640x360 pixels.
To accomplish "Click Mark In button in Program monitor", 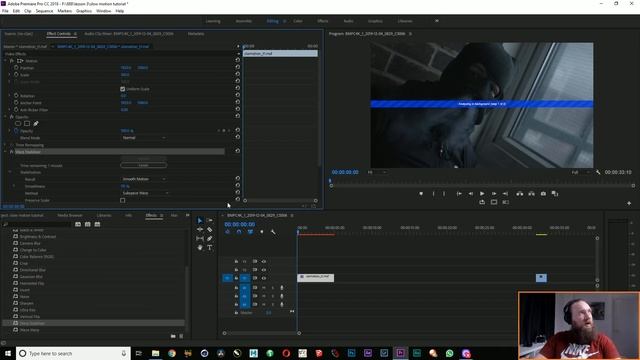I will 433,194.
